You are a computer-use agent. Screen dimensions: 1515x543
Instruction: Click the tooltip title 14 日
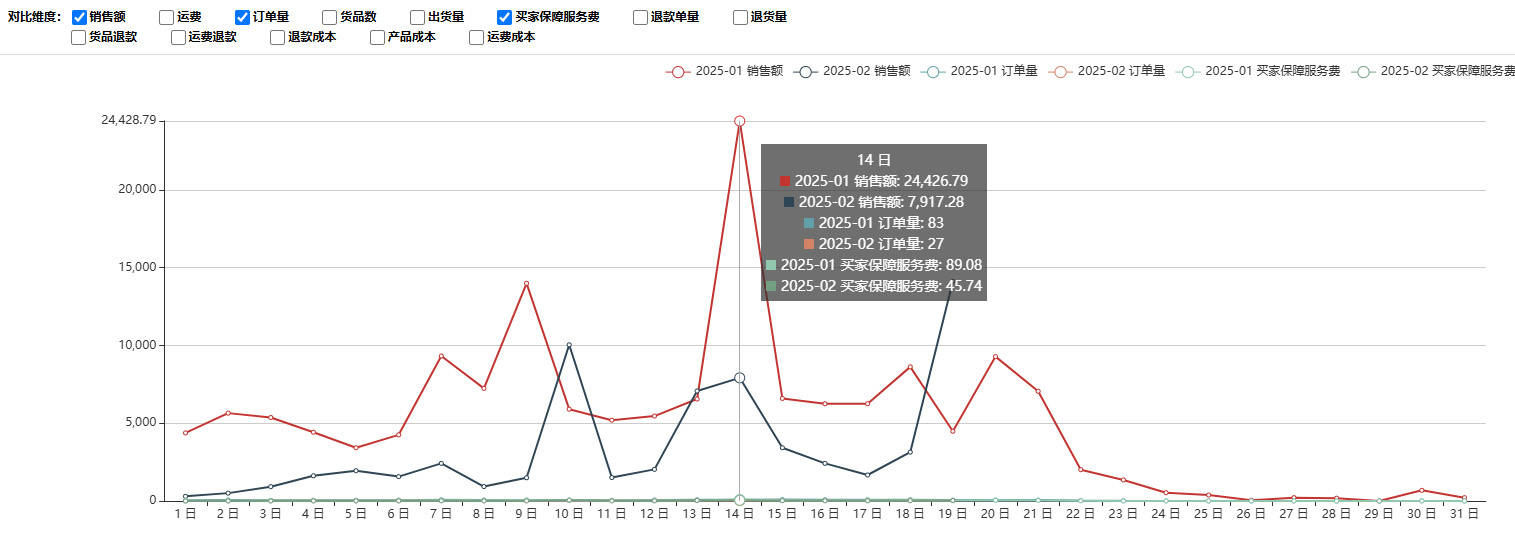[874, 160]
